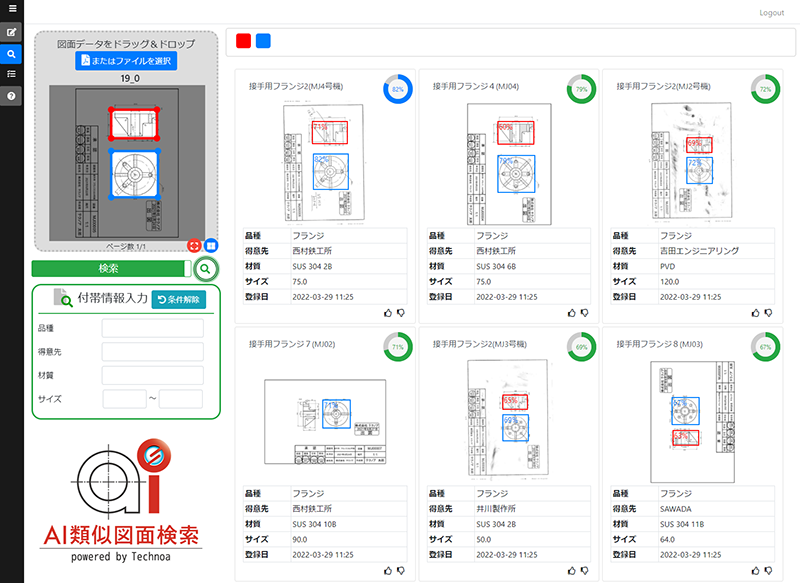Click the material value SUS 304 11B

(682, 524)
